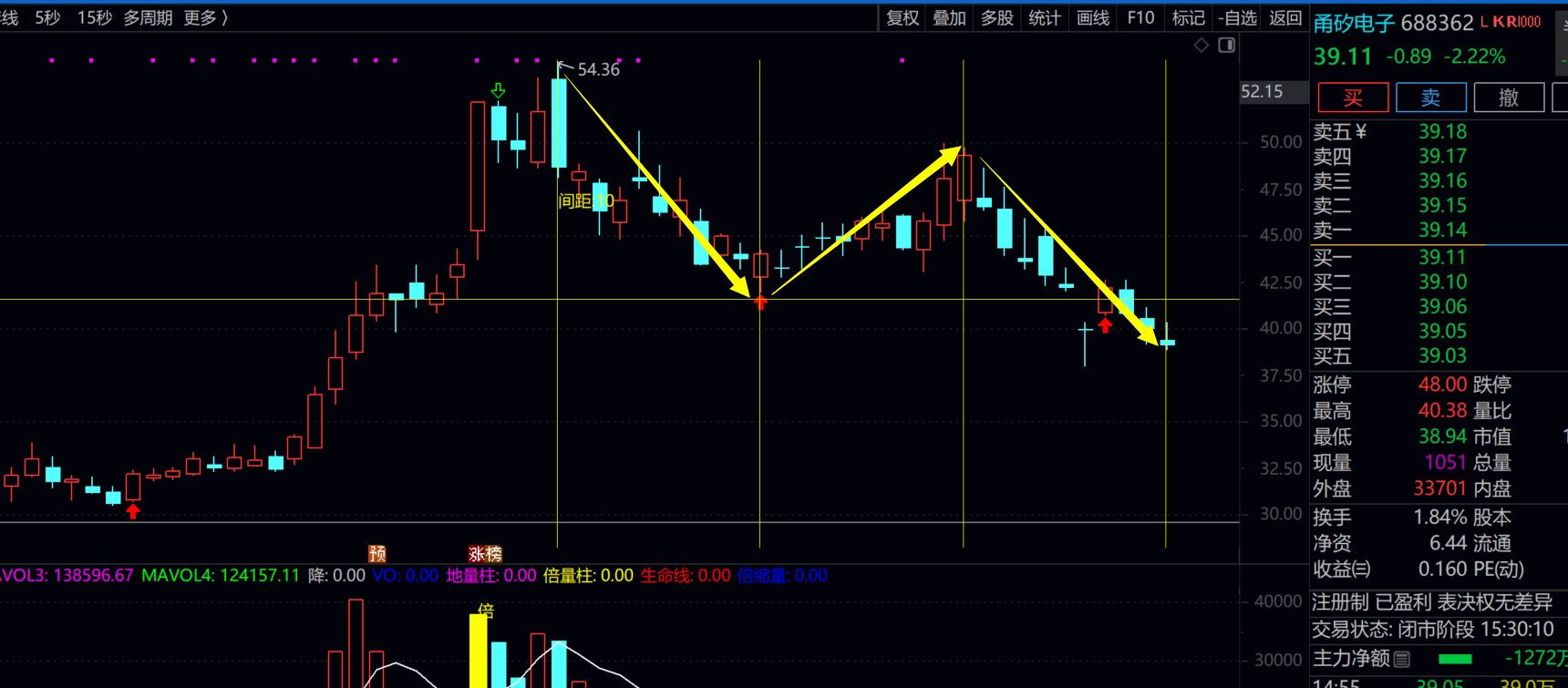
Task: Click the green 主力净额 flow bar
Action: [1455, 659]
